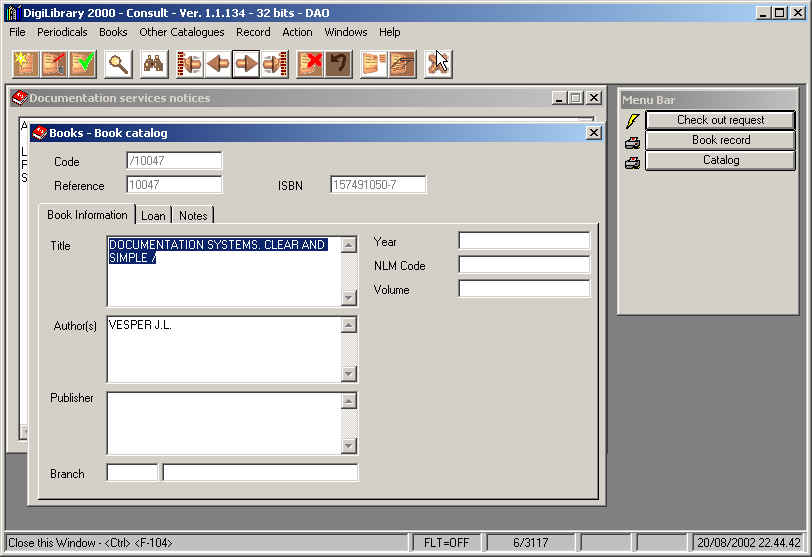This screenshot has width=812, height=557.
Task: Click the delete record red X icon
Action: coord(310,64)
